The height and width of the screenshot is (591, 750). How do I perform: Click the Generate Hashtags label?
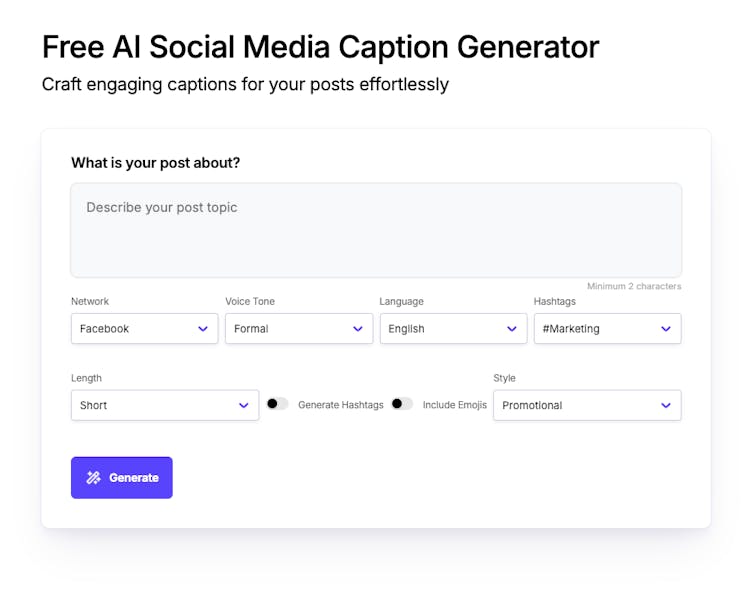click(340, 405)
